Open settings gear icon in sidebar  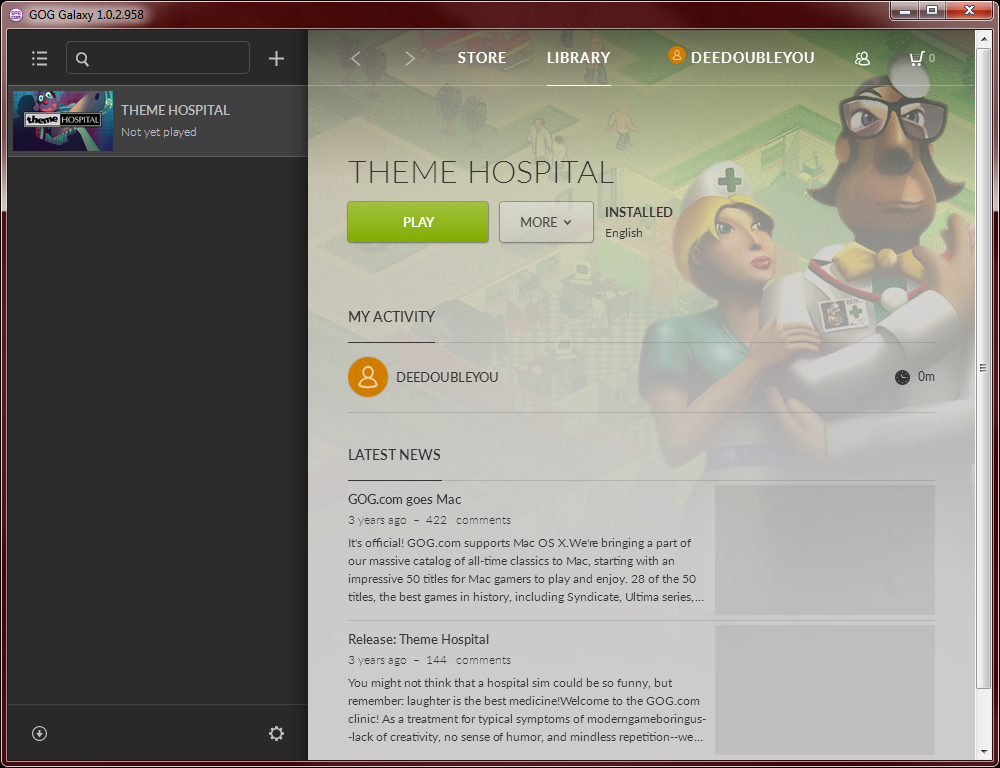pyautogui.click(x=276, y=733)
